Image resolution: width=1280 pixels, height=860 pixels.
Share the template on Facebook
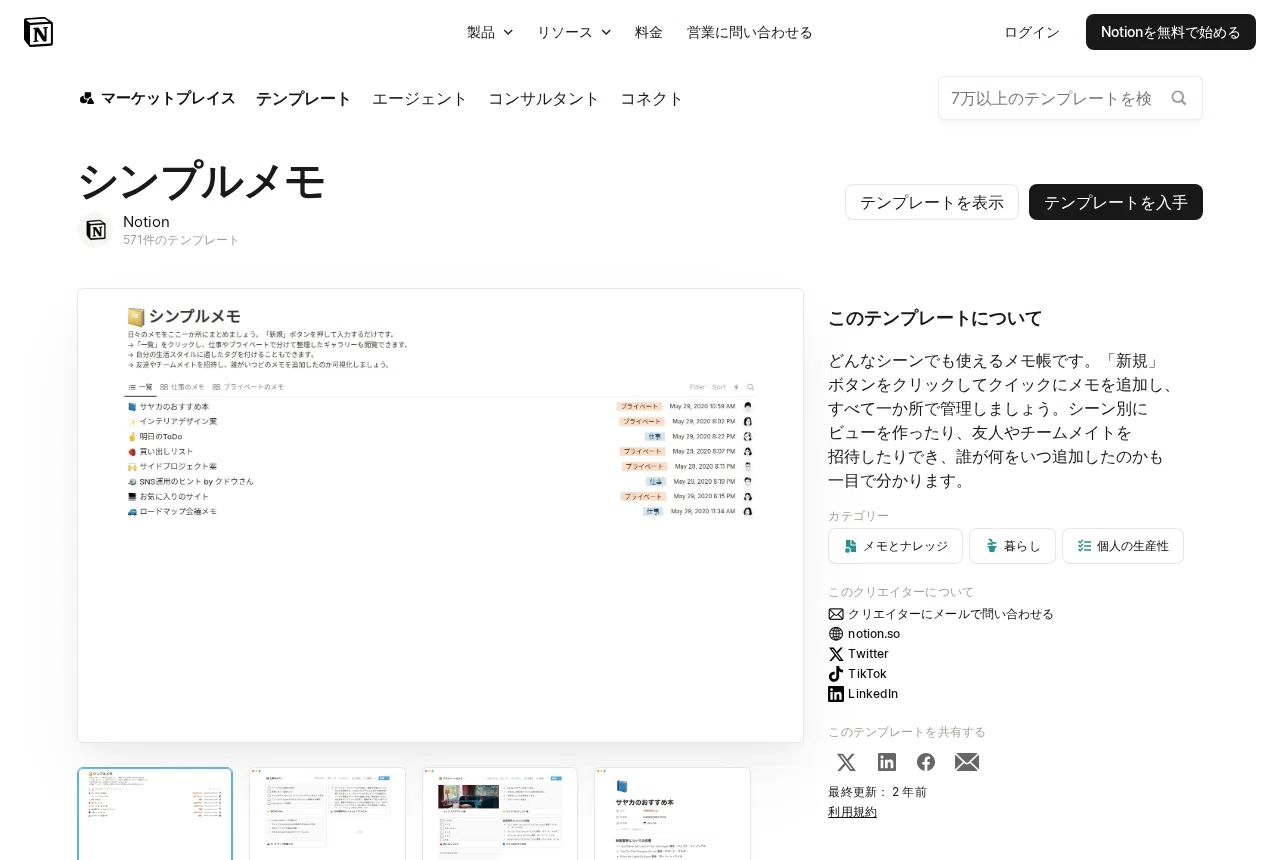coord(926,762)
